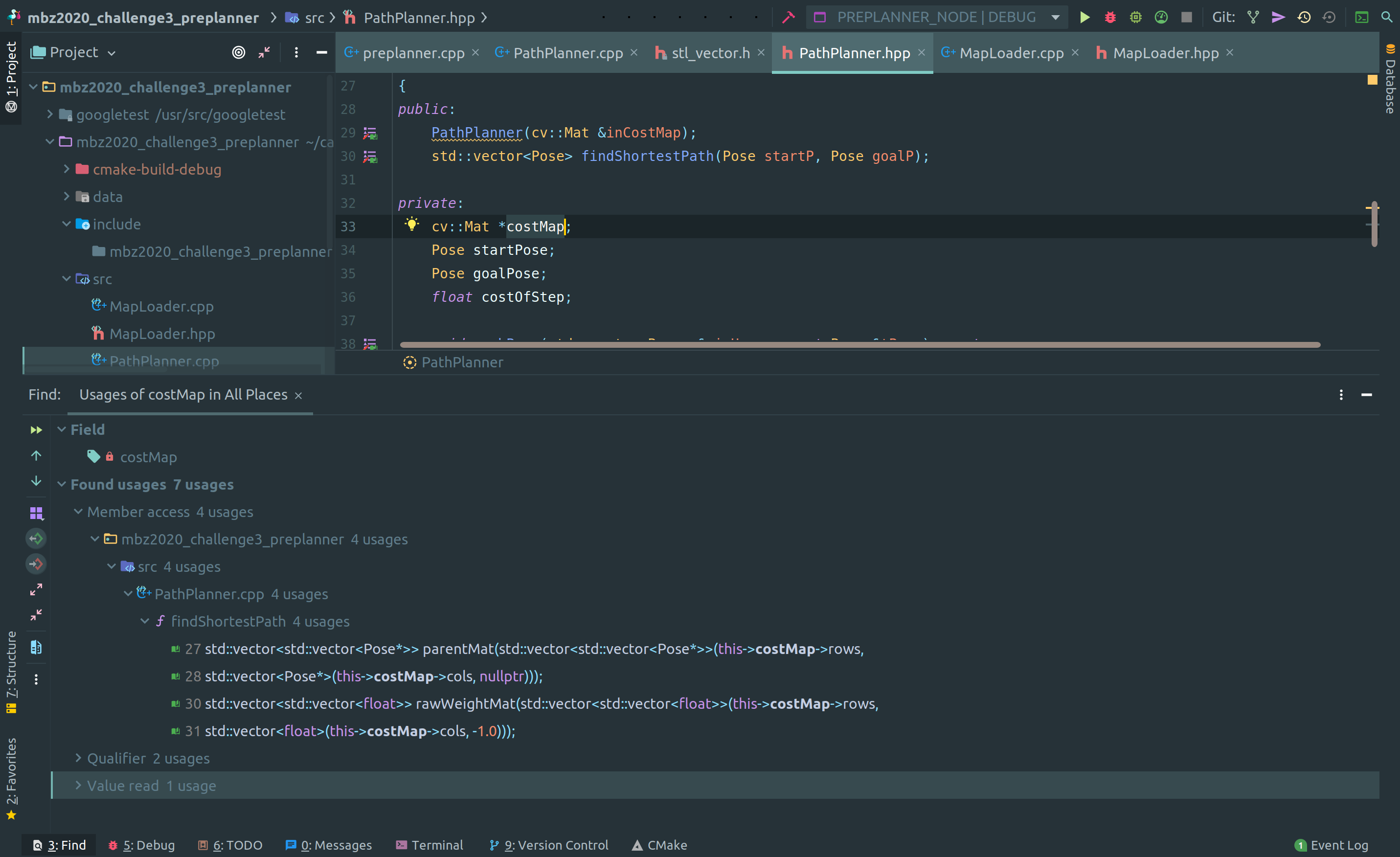
Task: Click the intention lightbulb on line 33
Action: pyautogui.click(x=412, y=226)
